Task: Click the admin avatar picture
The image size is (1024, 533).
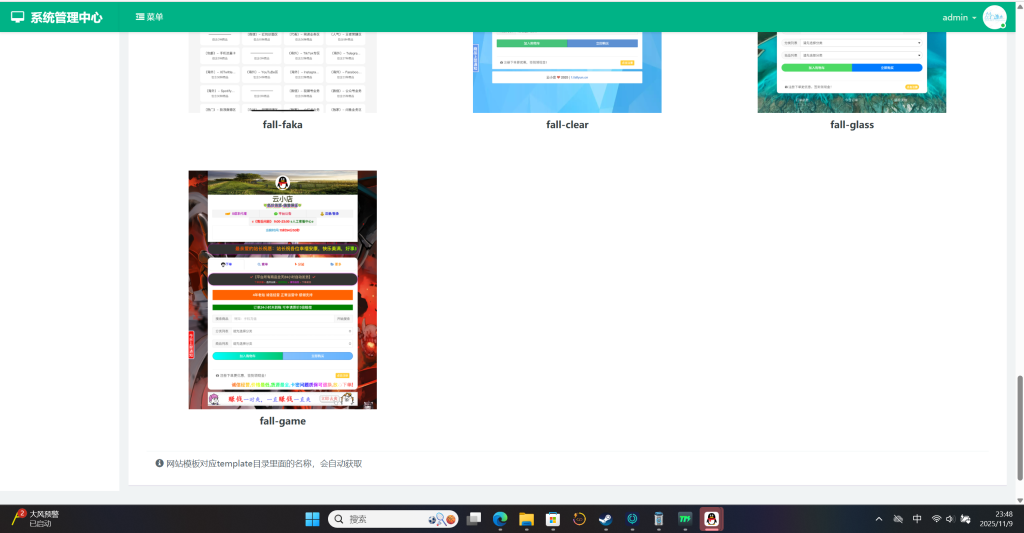Action: coord(994,18)
